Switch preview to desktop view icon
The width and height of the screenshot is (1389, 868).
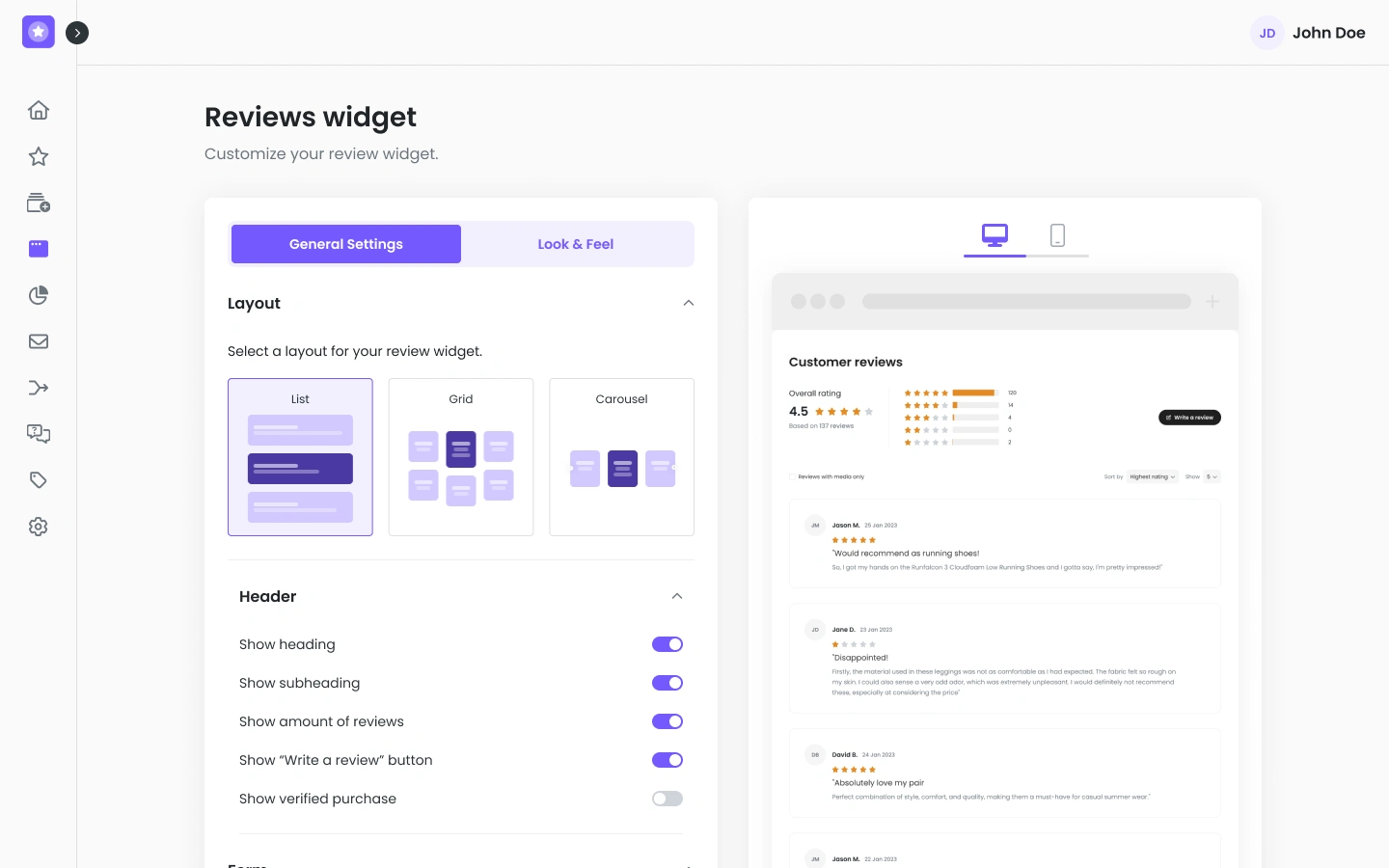[x=994, y=234]
